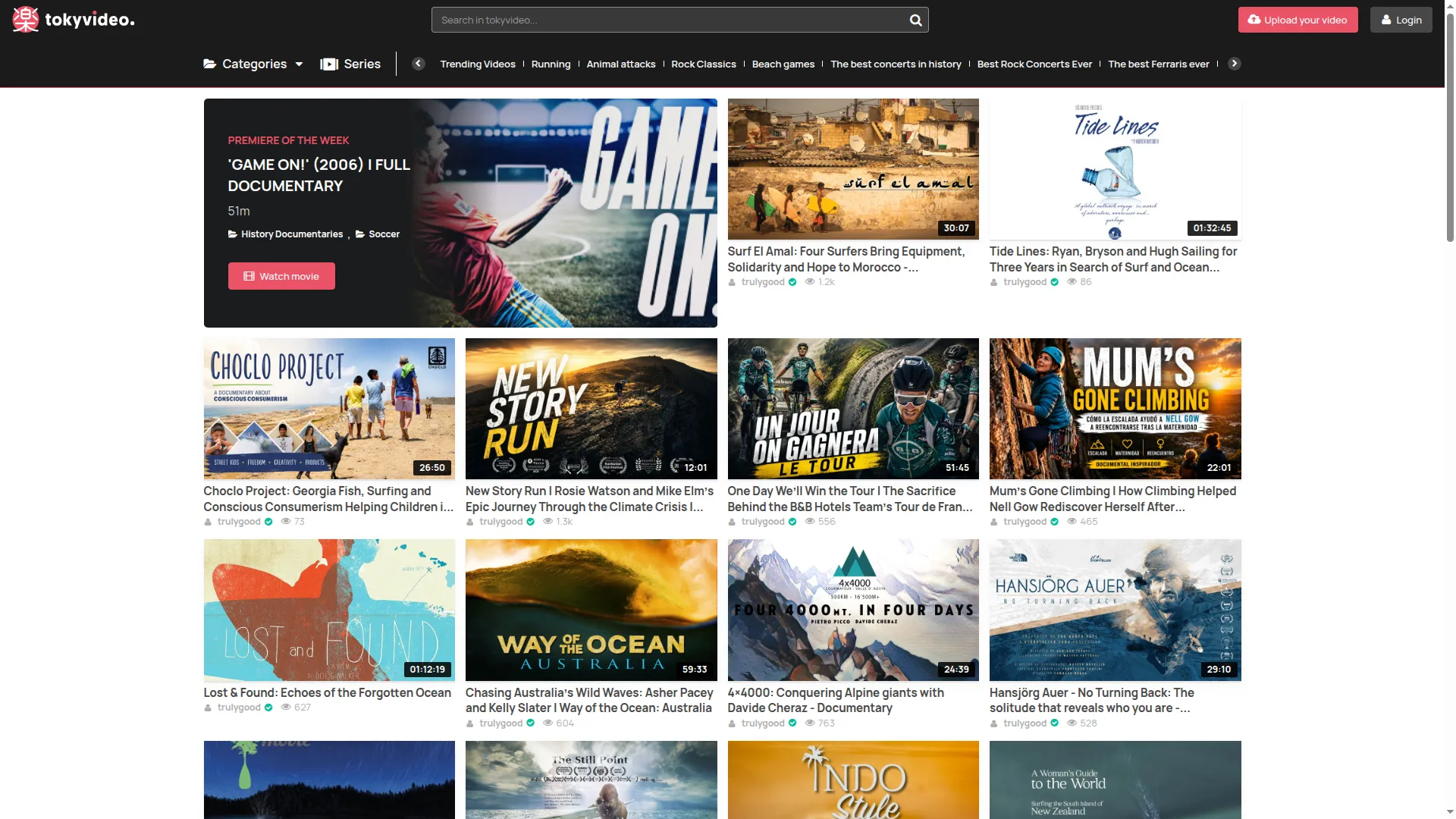Expand the Categories dropdown arrow
The width and height of the screenshot is (1456, 819).
[x=299, y=64]
